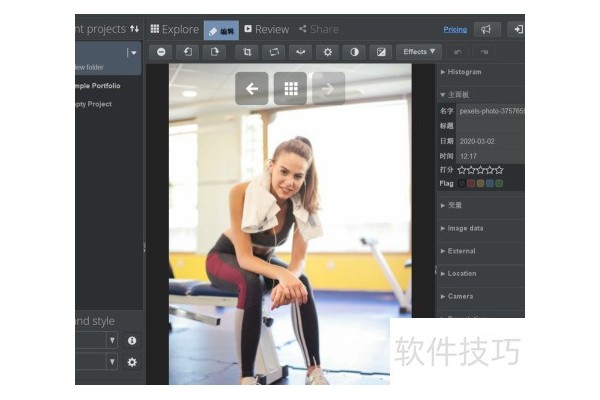Click the flip/mirror tool icon
Viewport: 600px width, 400px height.
(301, 52)
